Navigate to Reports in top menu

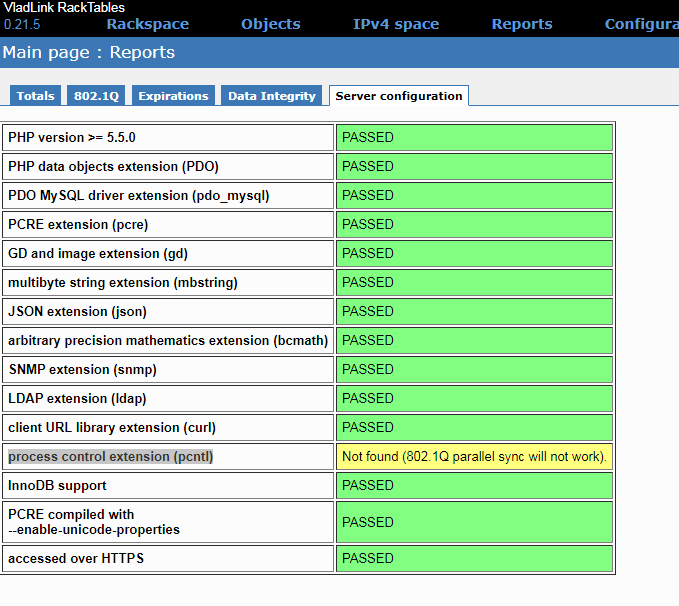[x=521, y=24]
